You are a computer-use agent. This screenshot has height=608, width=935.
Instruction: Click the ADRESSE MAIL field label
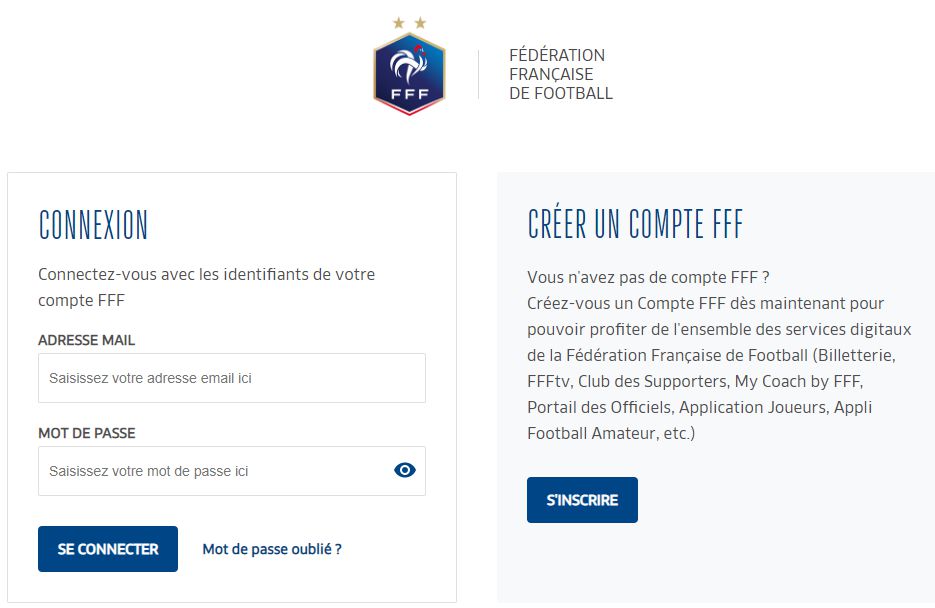(86, 340)
